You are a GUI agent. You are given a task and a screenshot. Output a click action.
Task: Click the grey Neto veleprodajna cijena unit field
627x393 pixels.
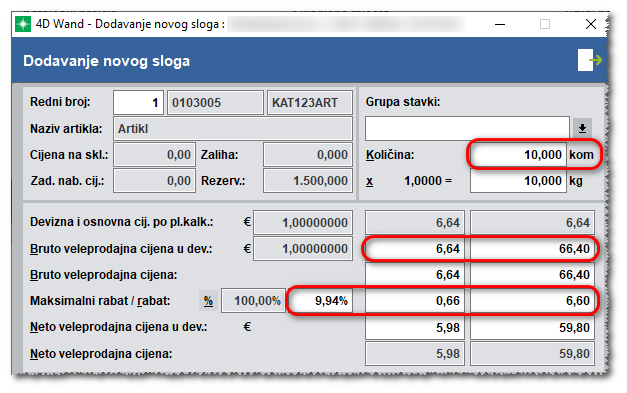click(x=415, y=353)
